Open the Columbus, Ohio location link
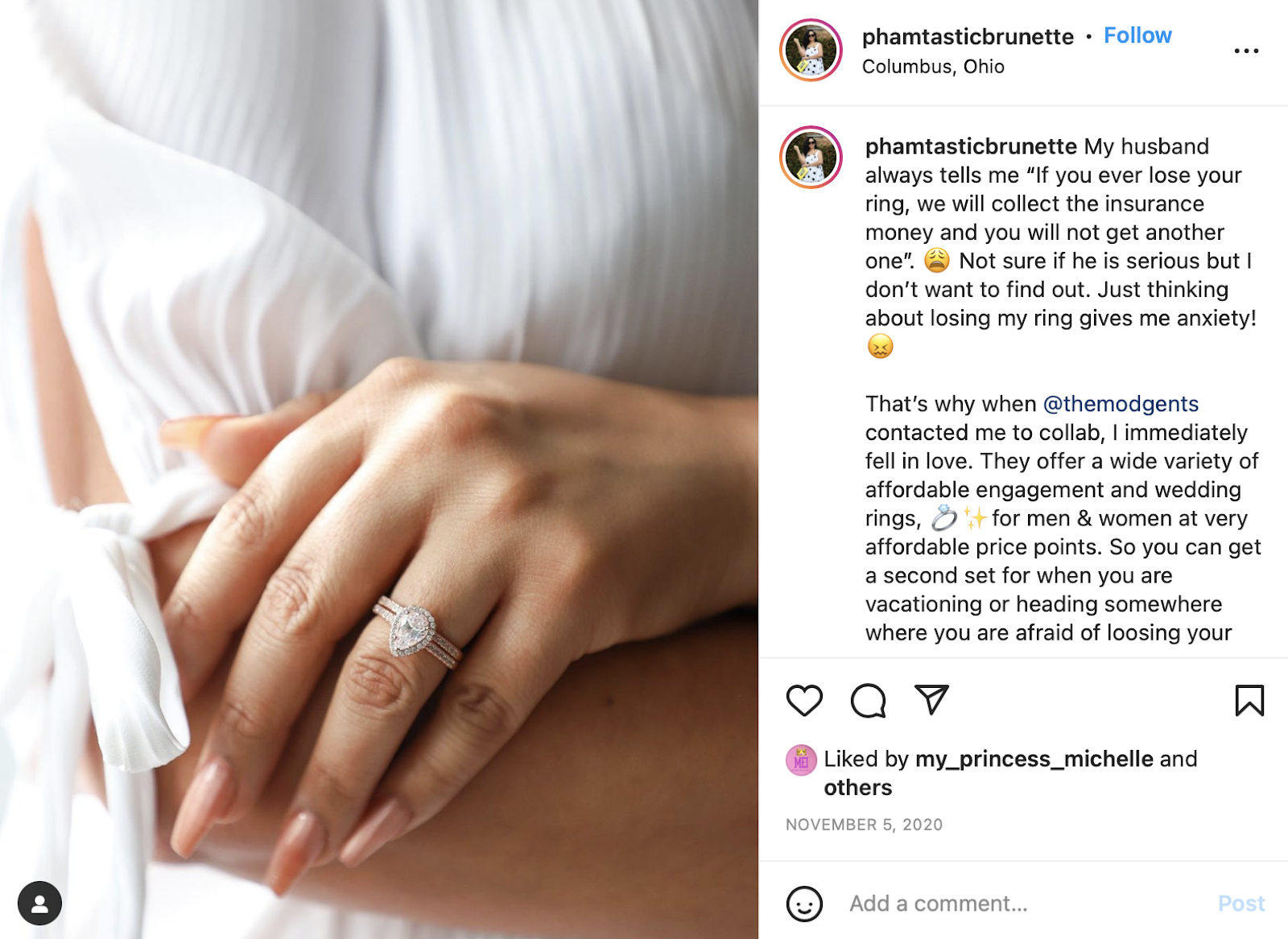 click(933, 67)
